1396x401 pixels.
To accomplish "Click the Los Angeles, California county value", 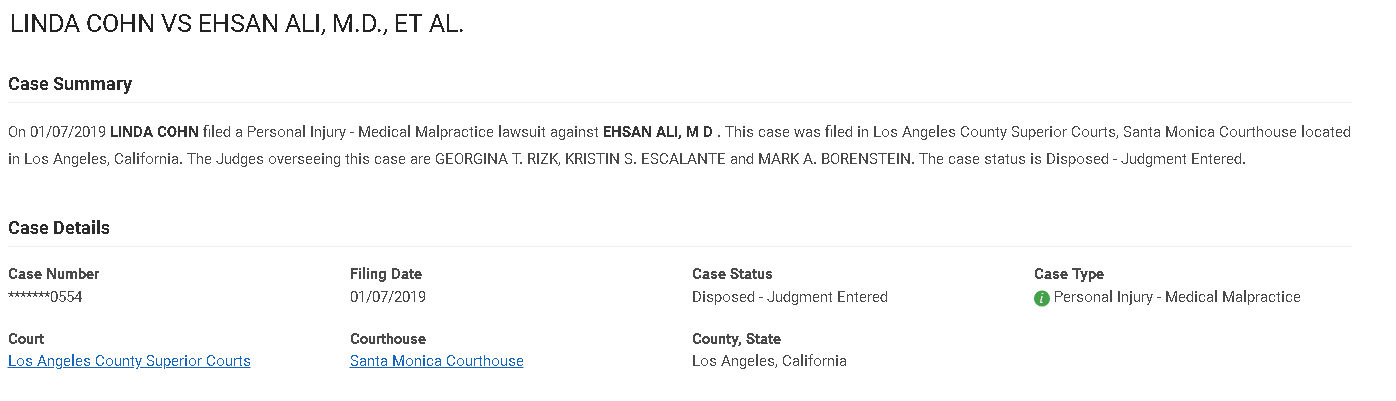I will (769, 361).
